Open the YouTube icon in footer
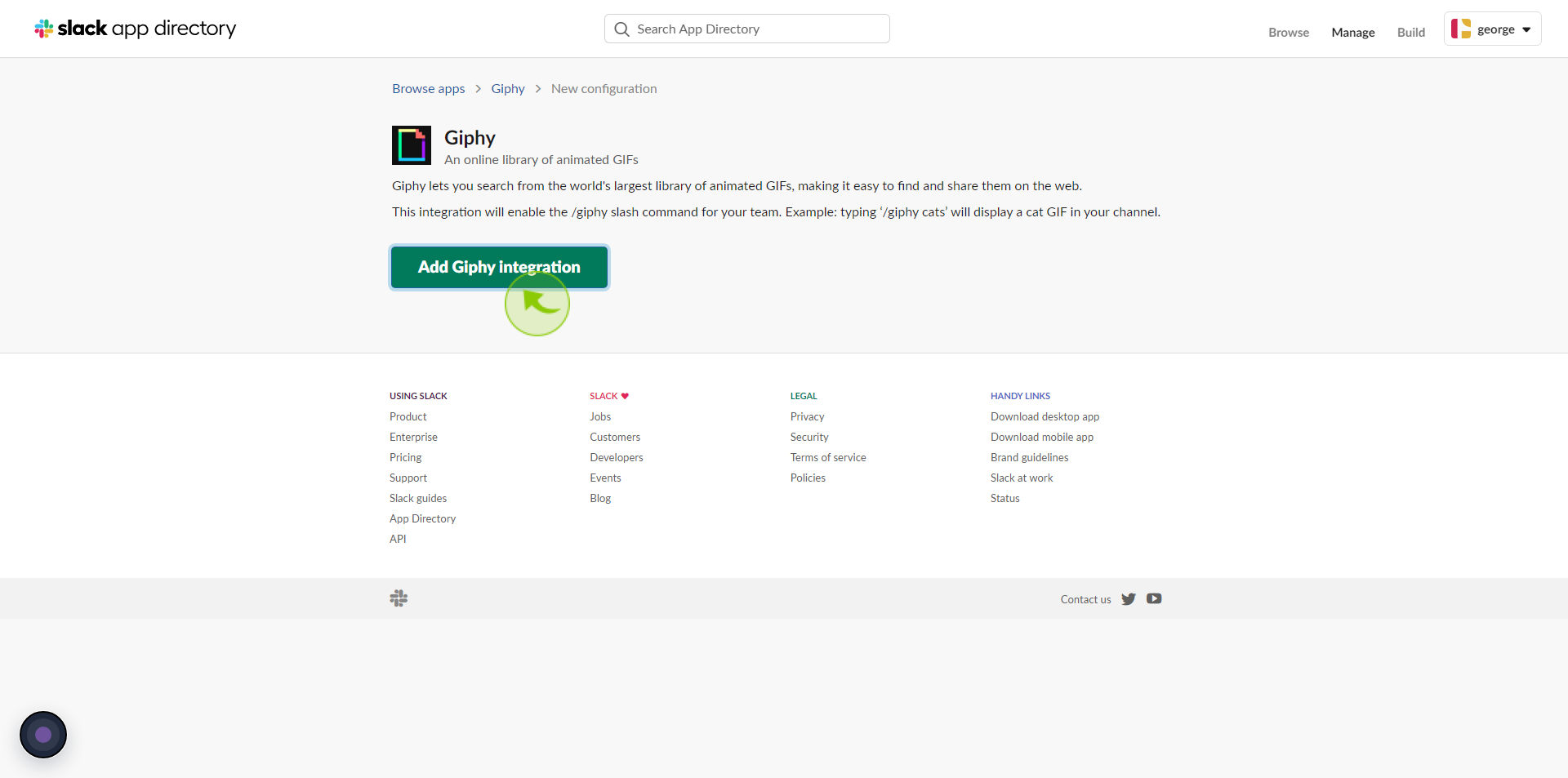The height and width of the screenshot is (778, 1568). pyautogui.click(x=1154, y=598)
